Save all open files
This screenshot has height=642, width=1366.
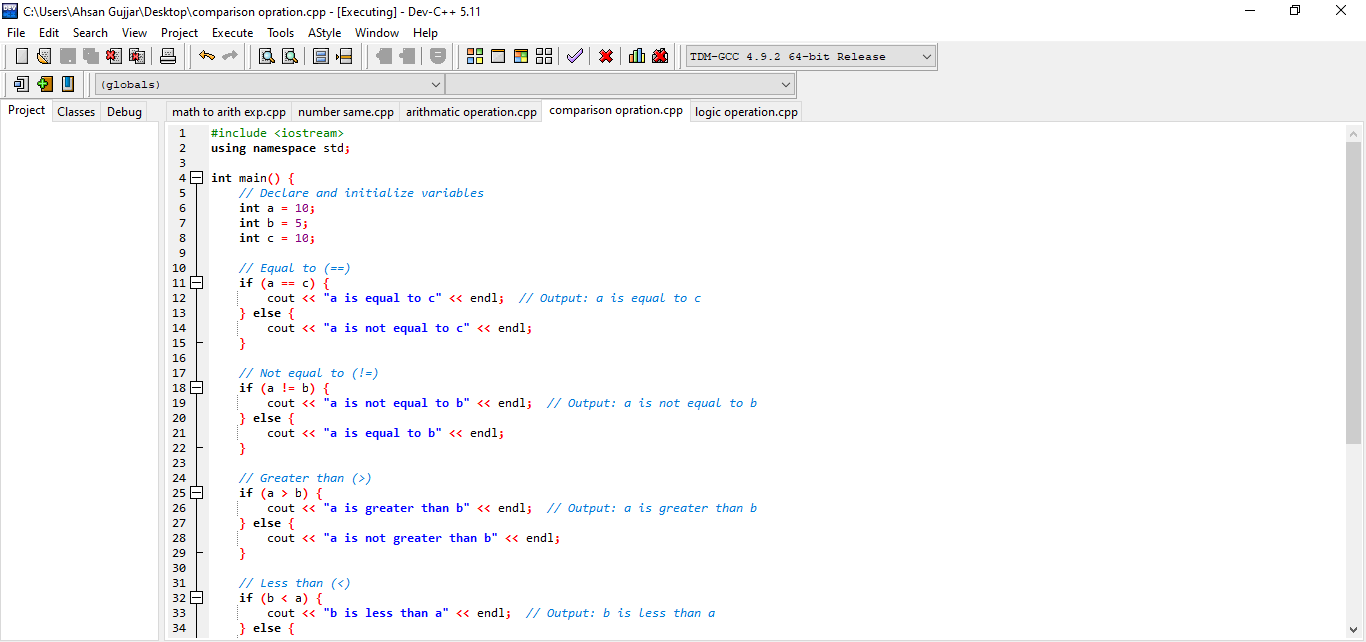pos(91,56)
